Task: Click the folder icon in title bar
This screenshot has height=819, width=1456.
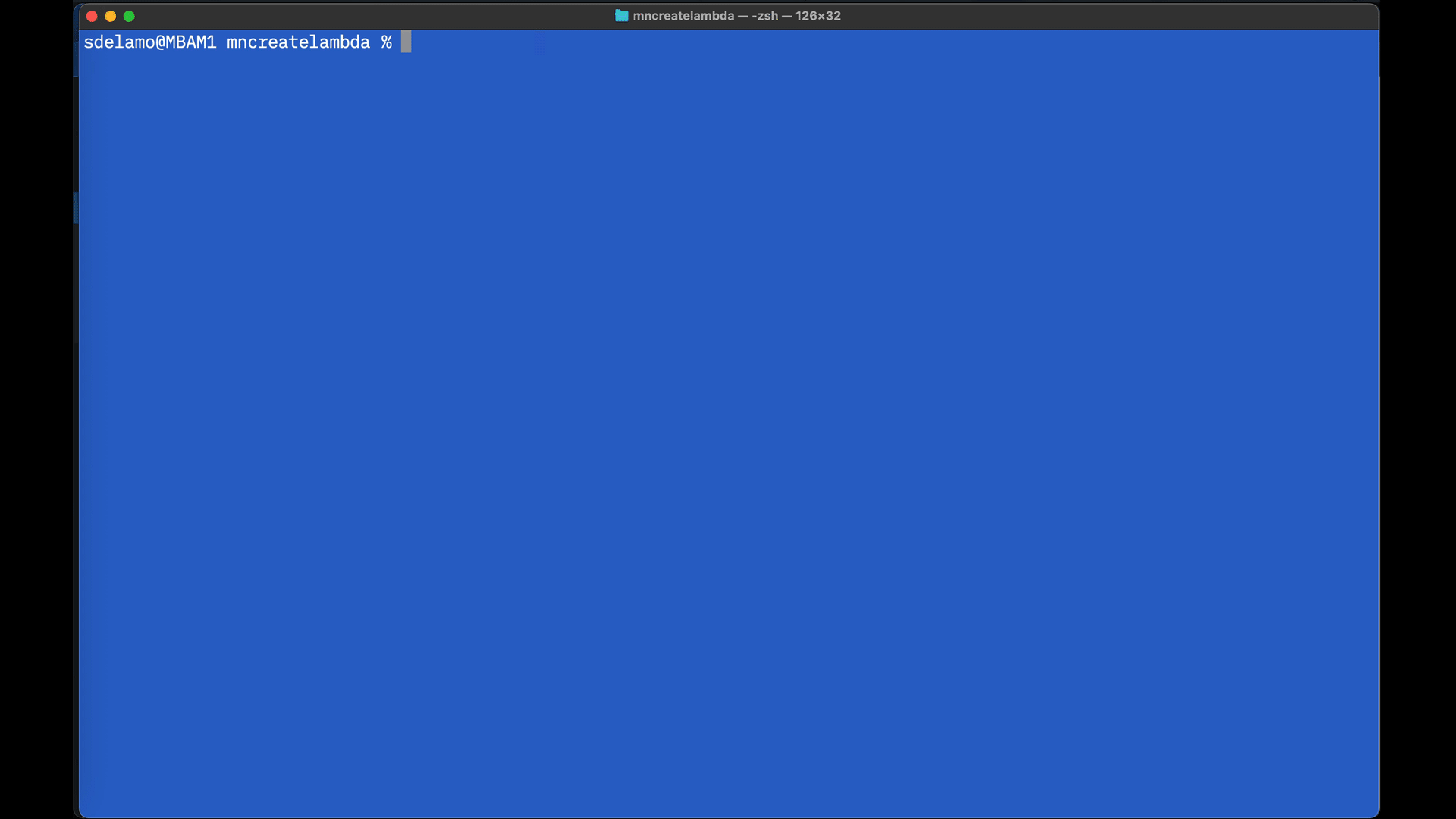Action: pos(620,16)
